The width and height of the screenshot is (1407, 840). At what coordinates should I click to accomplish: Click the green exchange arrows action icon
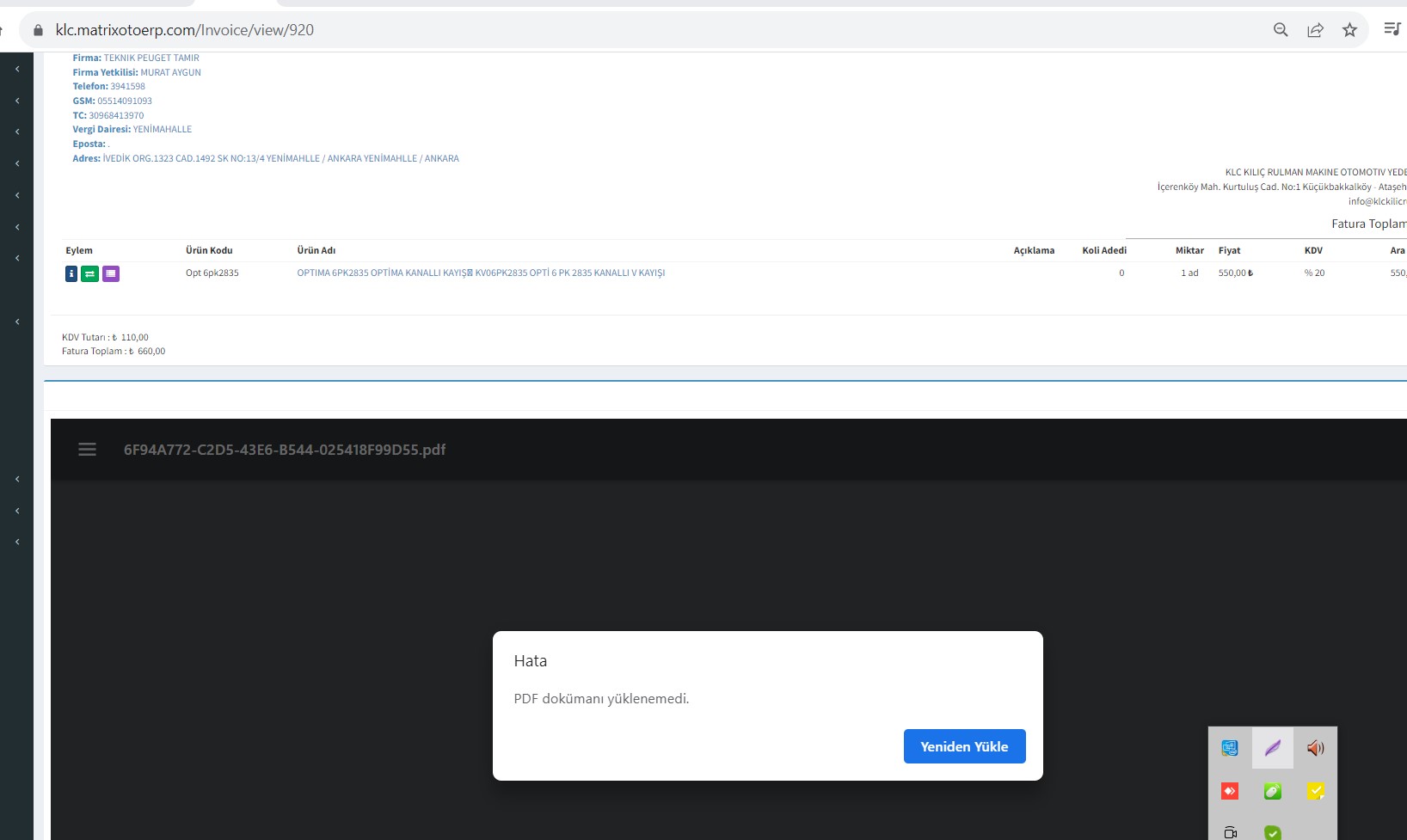tap(89, 273)
